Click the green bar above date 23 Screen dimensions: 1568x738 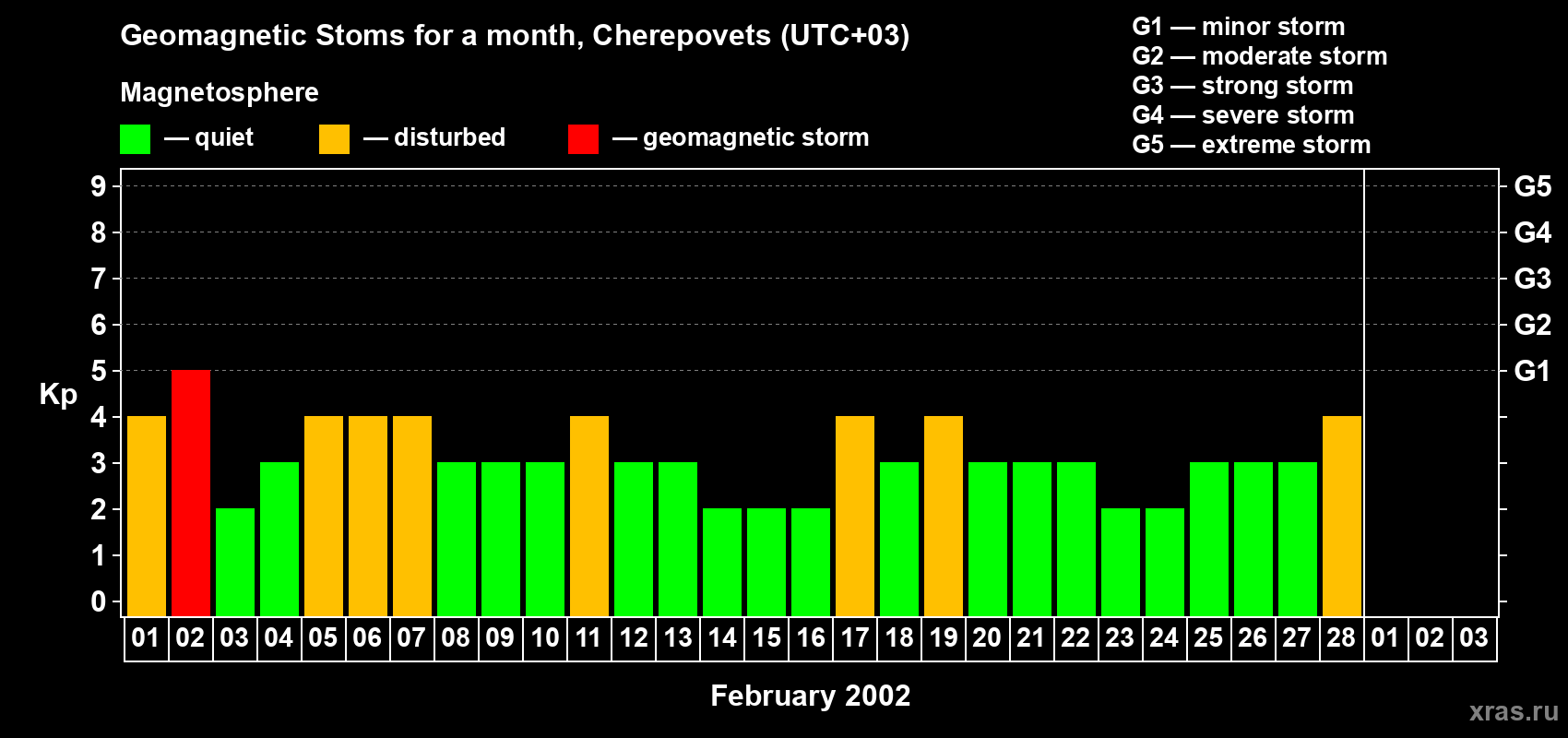tap(1121, 562)
